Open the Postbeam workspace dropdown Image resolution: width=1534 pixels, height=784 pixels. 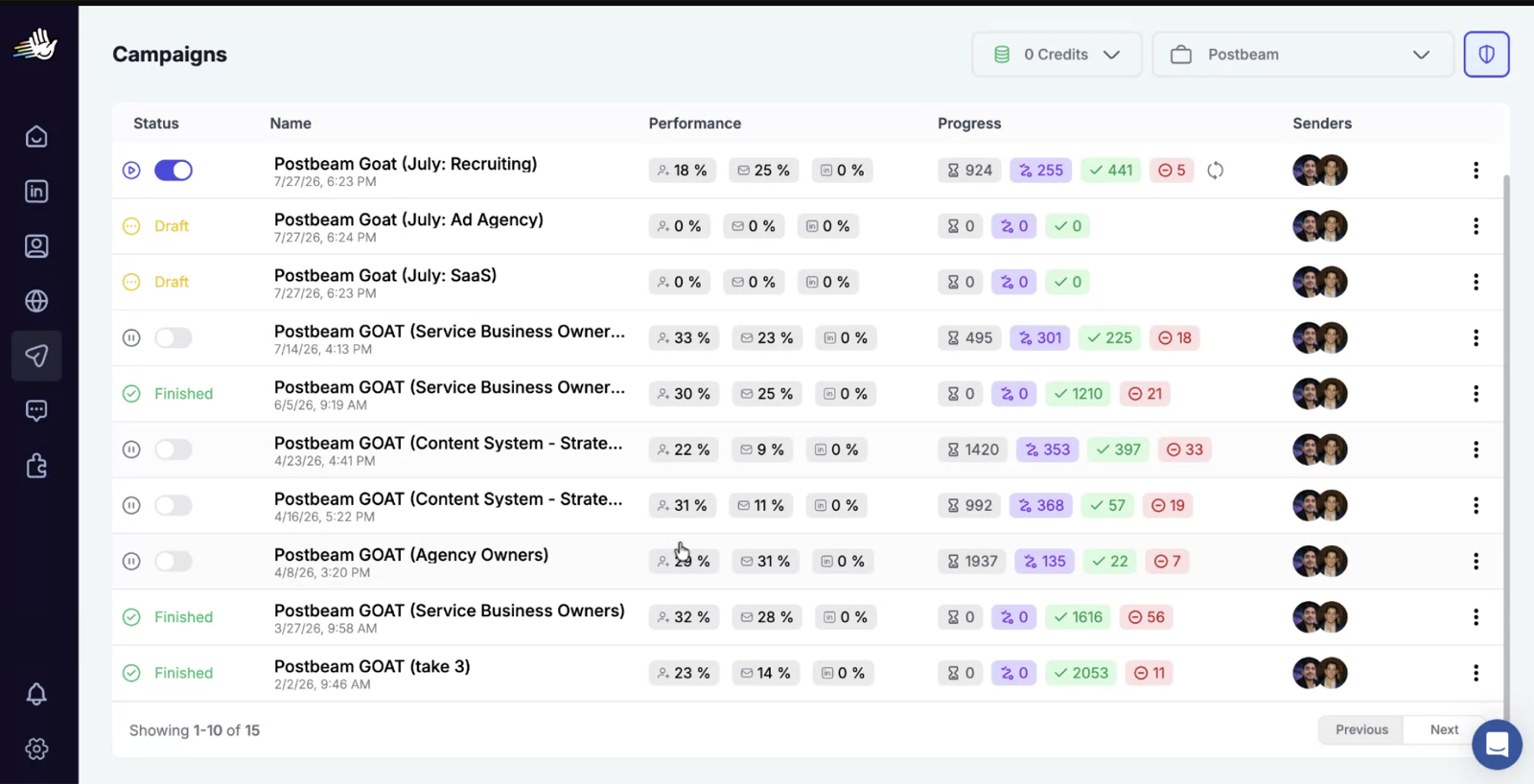click(x=1303, y=55)
